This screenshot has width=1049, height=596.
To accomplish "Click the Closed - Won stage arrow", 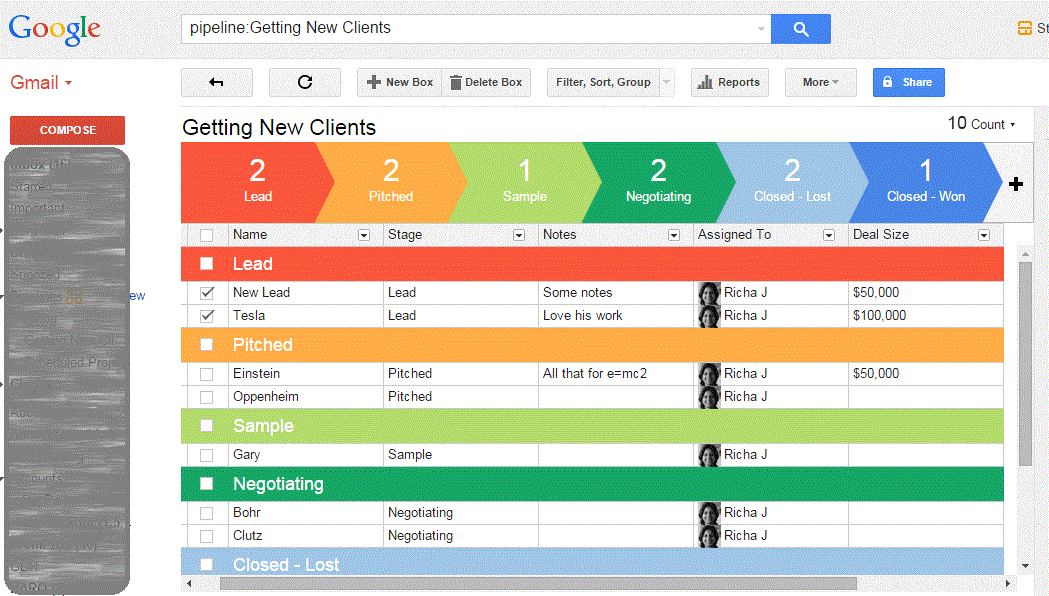I will (x=925, y=183).
